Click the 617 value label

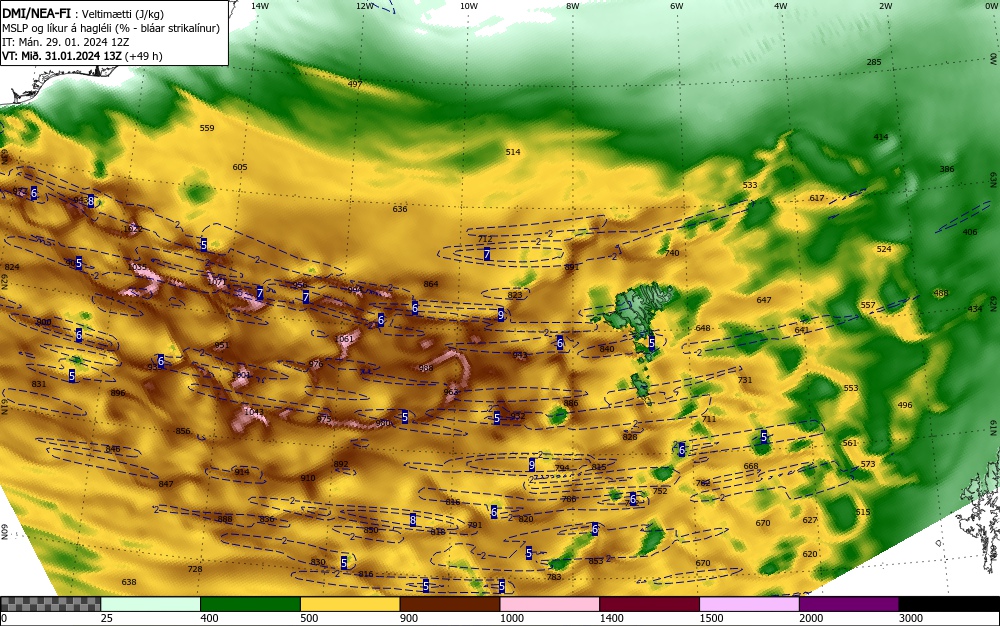tap(817, 198)
